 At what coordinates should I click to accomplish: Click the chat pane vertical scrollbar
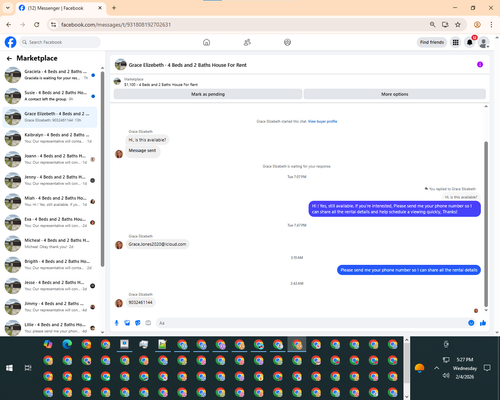[486, 223]
